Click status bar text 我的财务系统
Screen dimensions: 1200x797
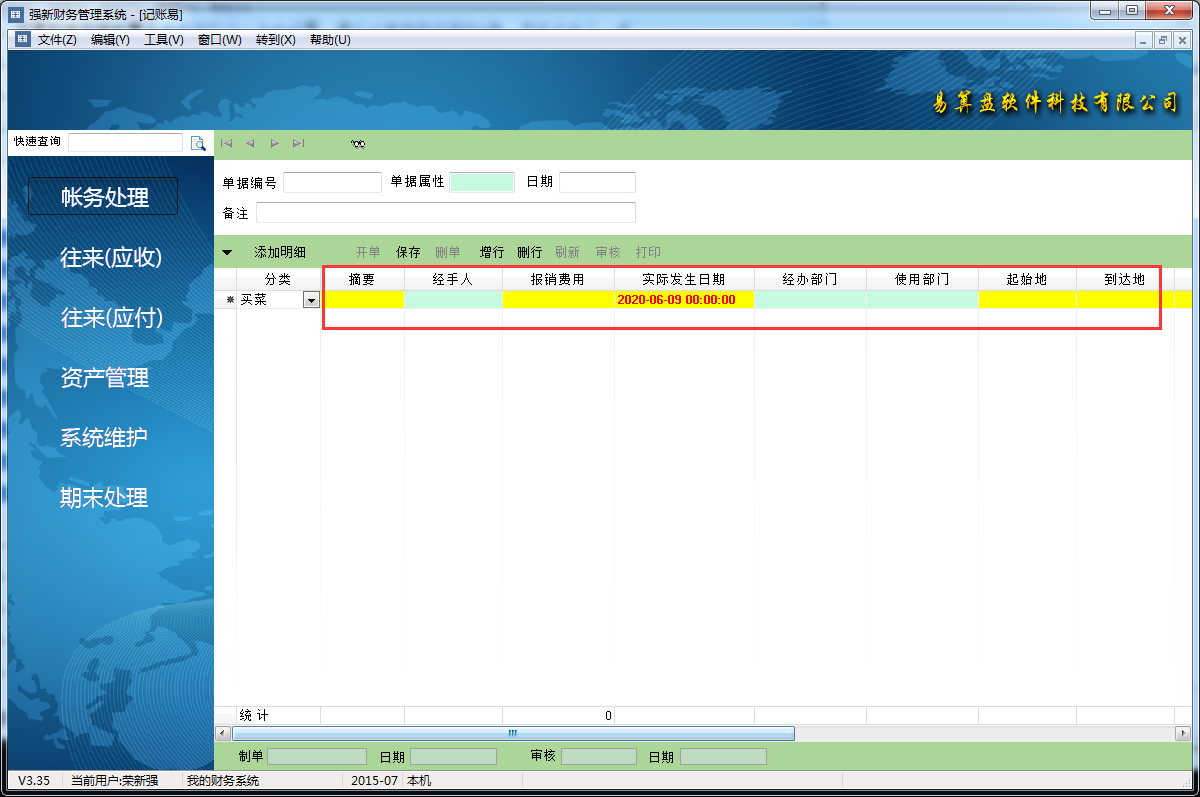(x=222, y=780)
